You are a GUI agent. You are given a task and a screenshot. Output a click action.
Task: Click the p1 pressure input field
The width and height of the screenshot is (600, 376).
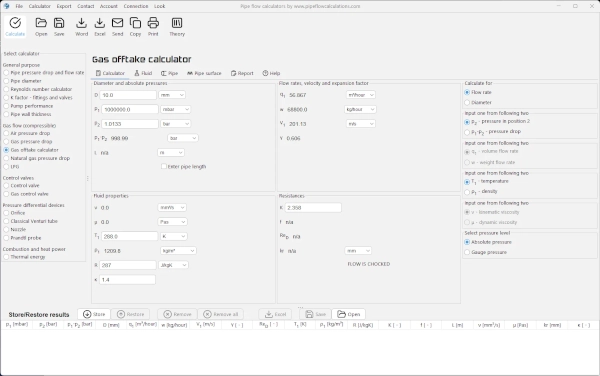130,109
